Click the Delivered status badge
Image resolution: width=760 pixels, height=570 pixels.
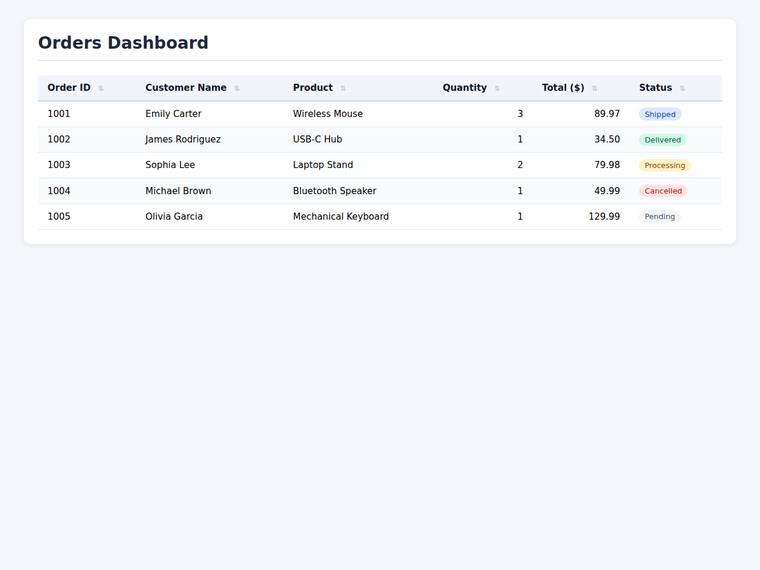(663, 140)
